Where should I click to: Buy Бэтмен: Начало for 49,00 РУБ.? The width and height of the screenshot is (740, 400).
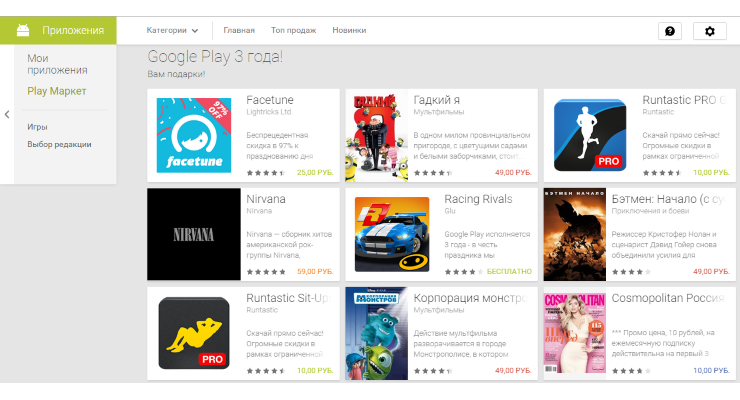click(x=711, y=272)
